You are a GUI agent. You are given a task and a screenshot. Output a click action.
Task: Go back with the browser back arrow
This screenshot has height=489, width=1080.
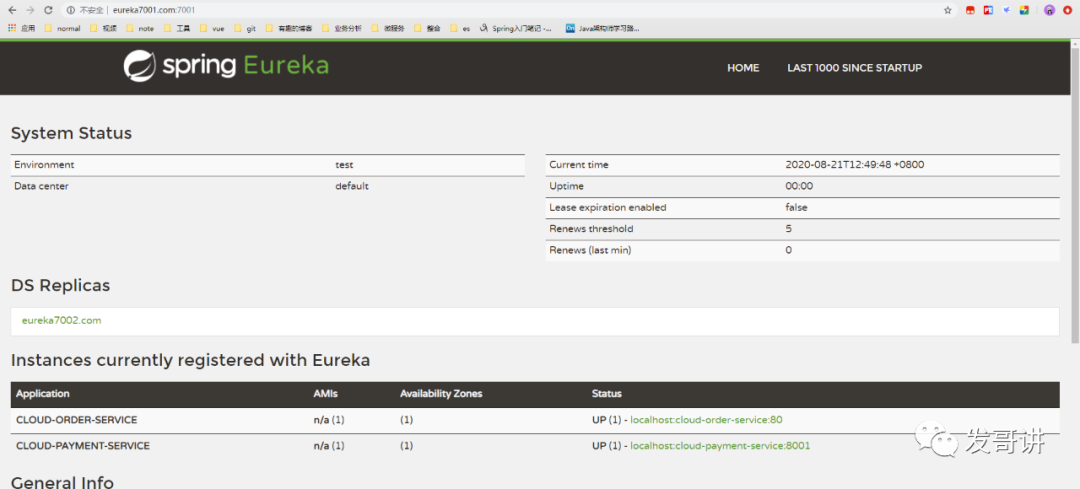(12, 10)
